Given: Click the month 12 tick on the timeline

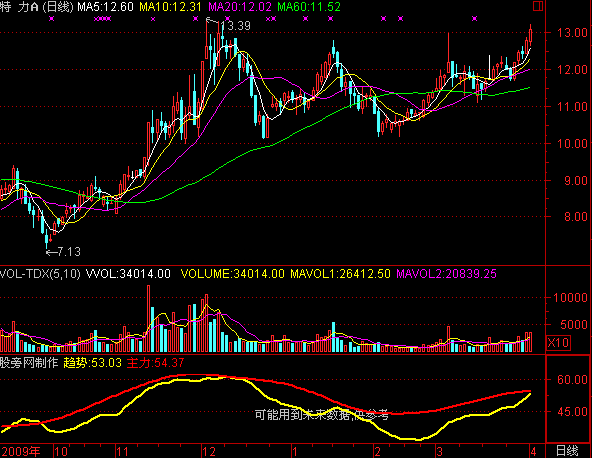Looking at the screenshot, I should click(x=209, y=451).
